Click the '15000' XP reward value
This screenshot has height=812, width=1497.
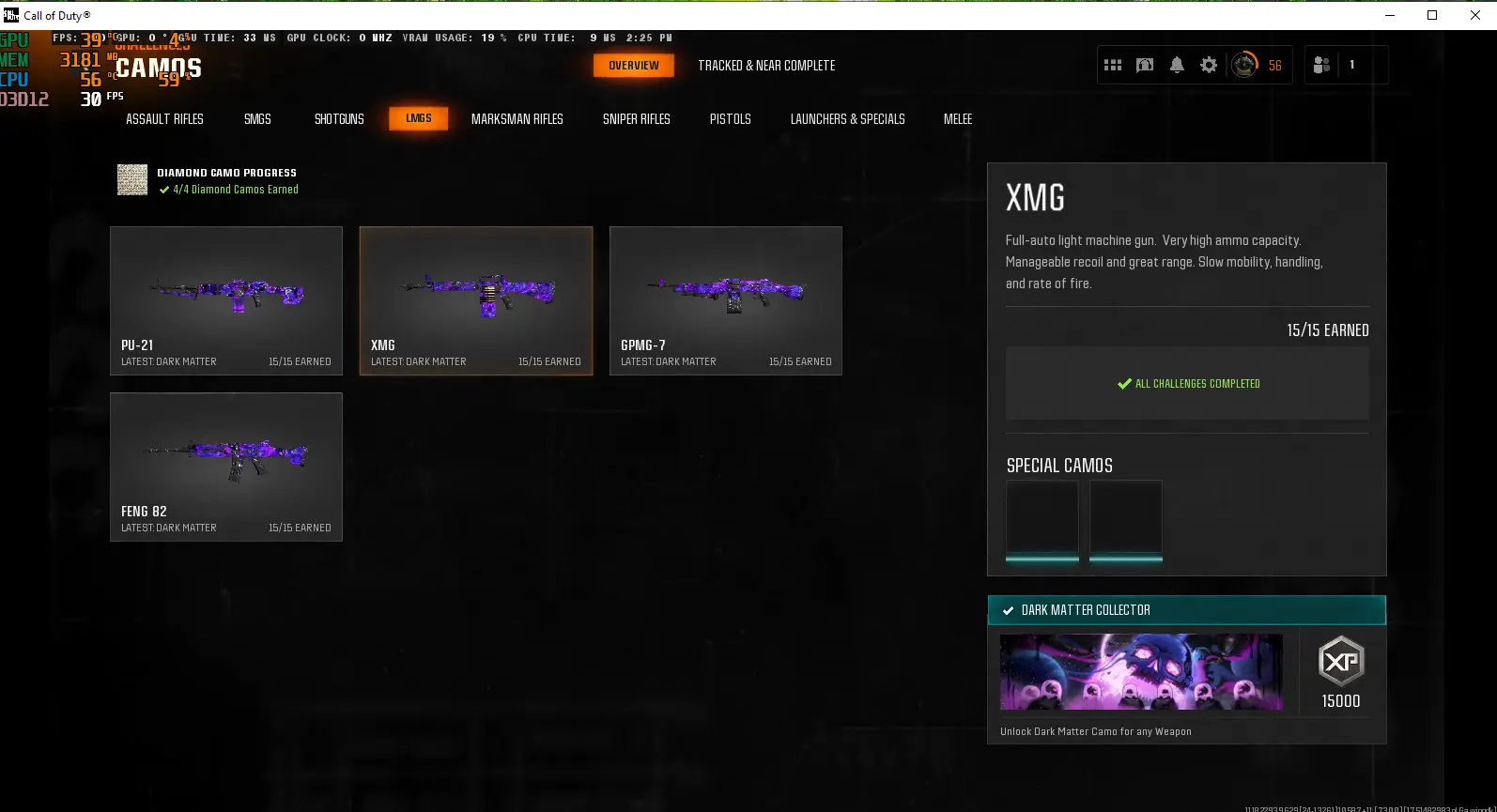pos(1341,701)
